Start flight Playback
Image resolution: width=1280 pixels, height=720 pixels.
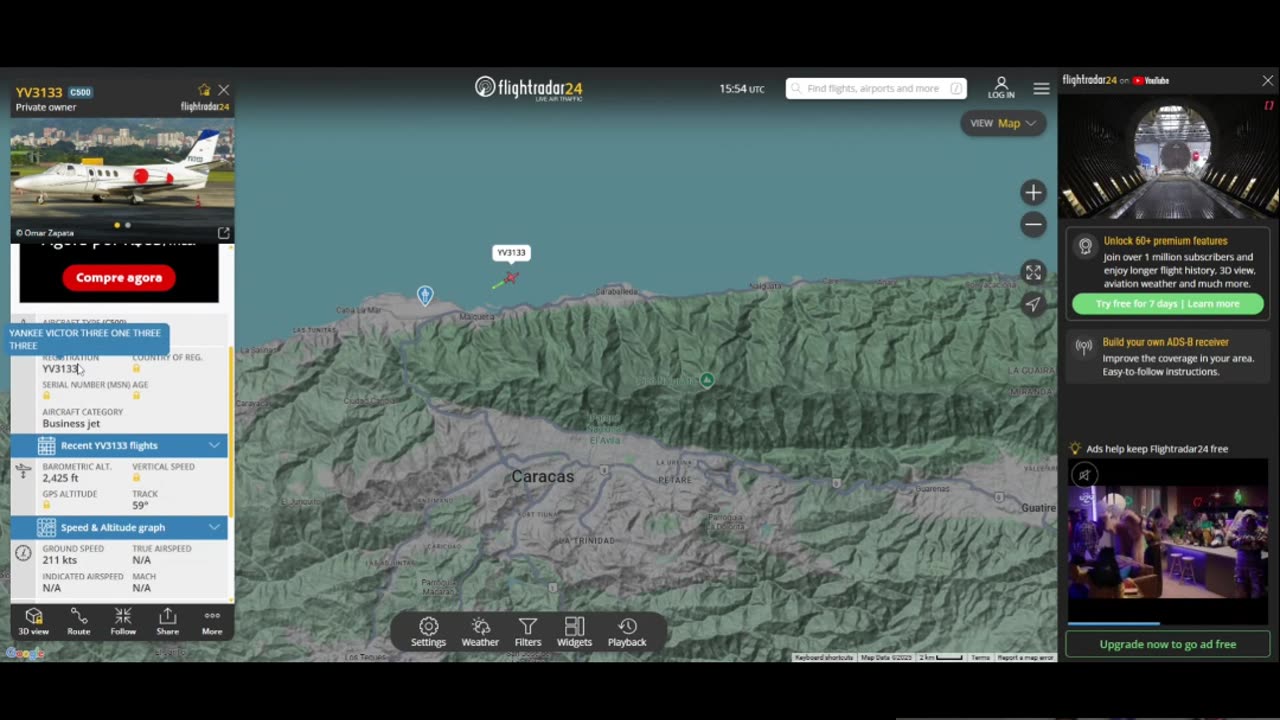[627, 632]
